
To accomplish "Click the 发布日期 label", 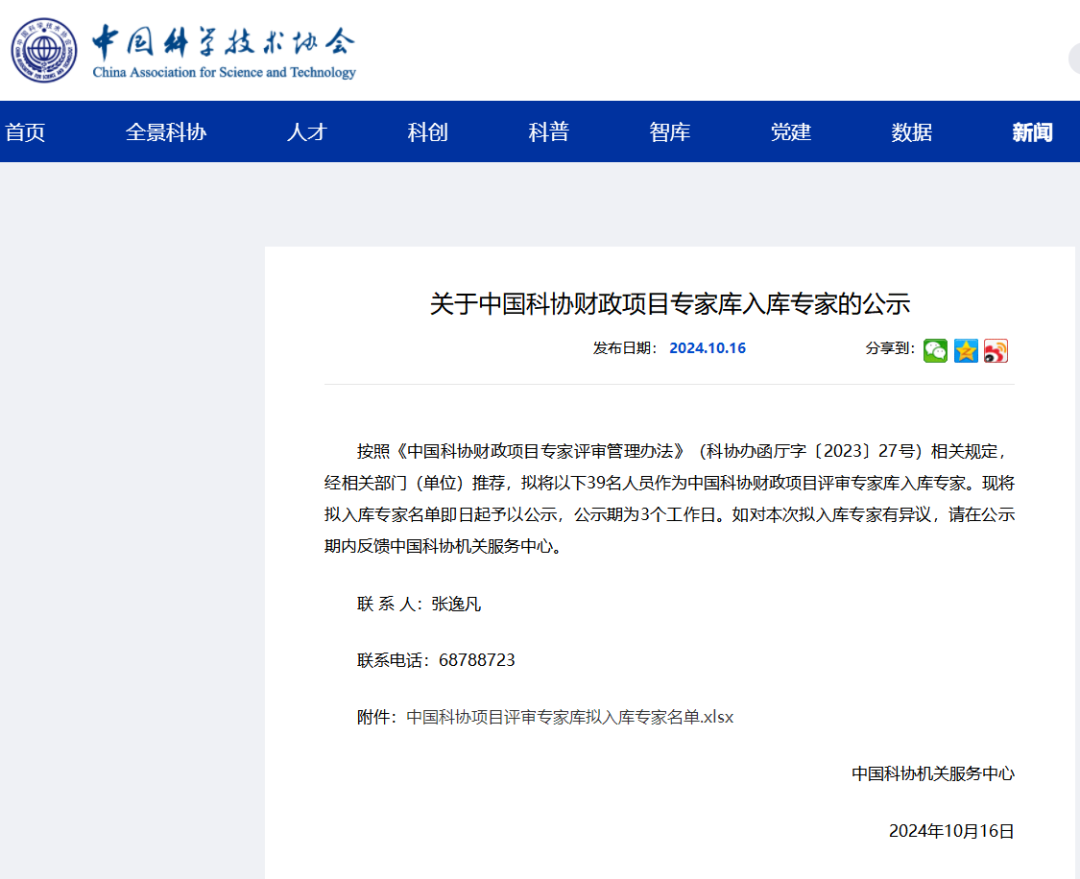I will coord(625,349).
